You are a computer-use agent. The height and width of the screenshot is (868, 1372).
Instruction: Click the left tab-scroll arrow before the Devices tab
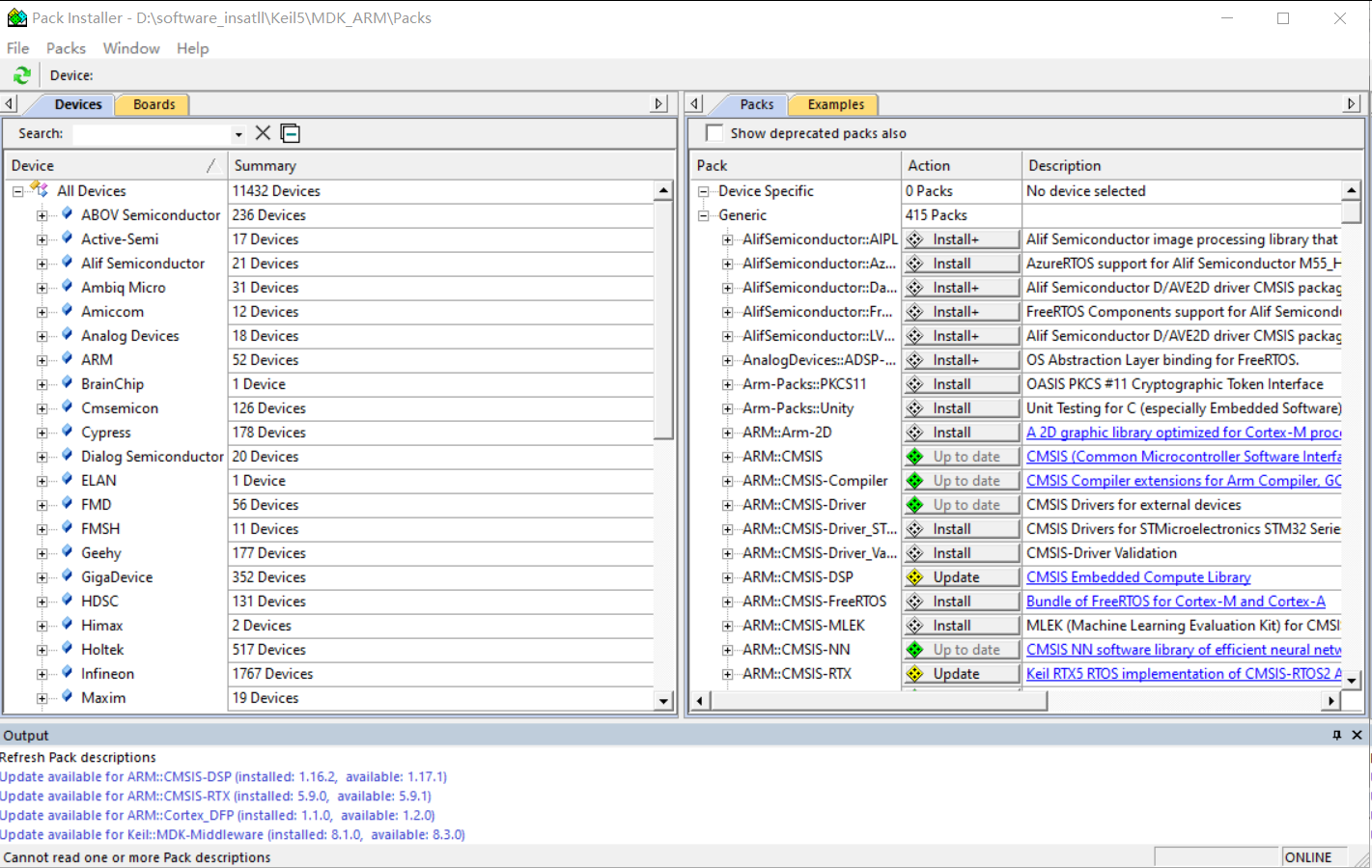[x=10, y=104]
